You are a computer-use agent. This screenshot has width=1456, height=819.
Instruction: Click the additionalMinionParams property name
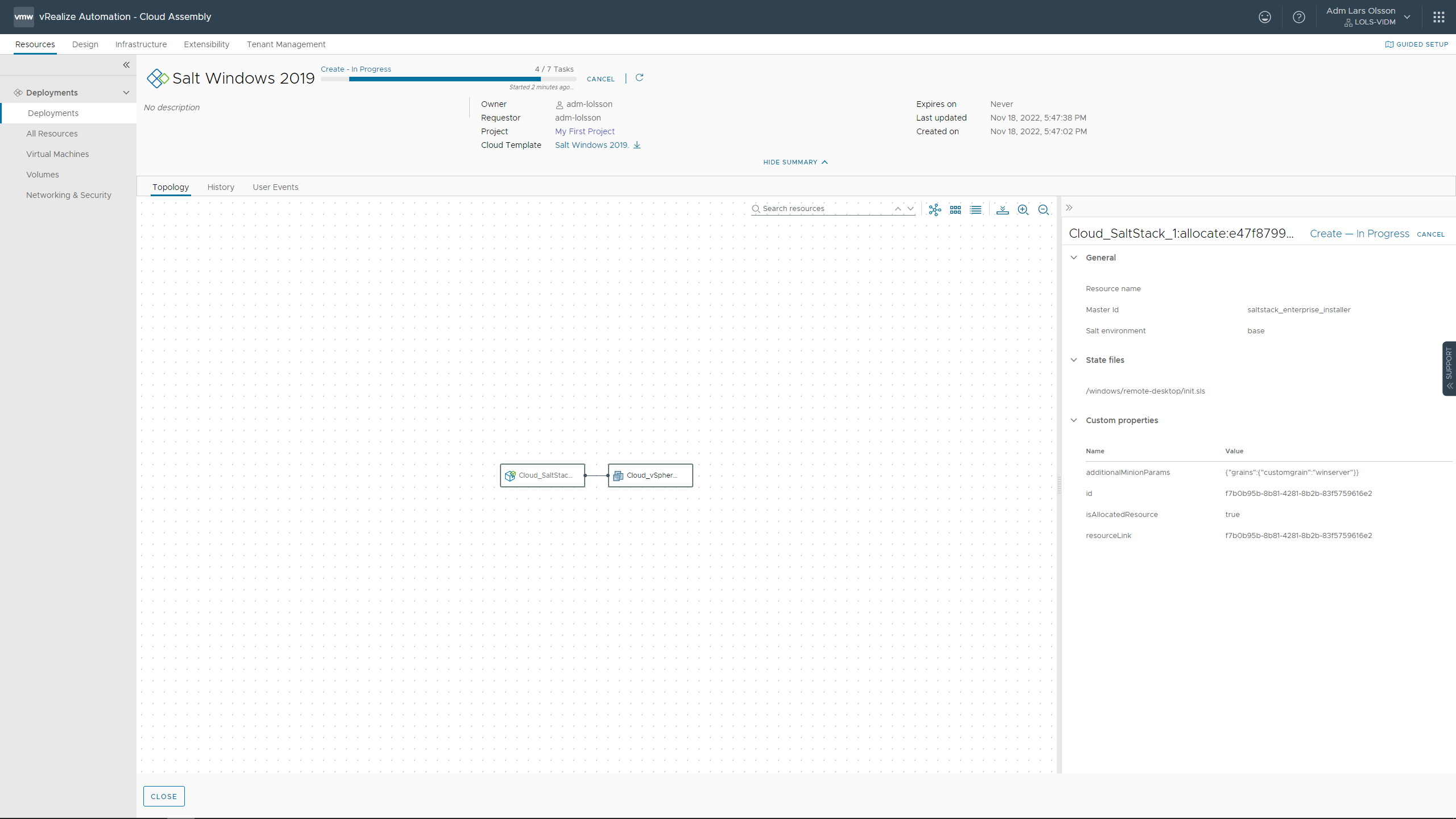pos(1128,473)
